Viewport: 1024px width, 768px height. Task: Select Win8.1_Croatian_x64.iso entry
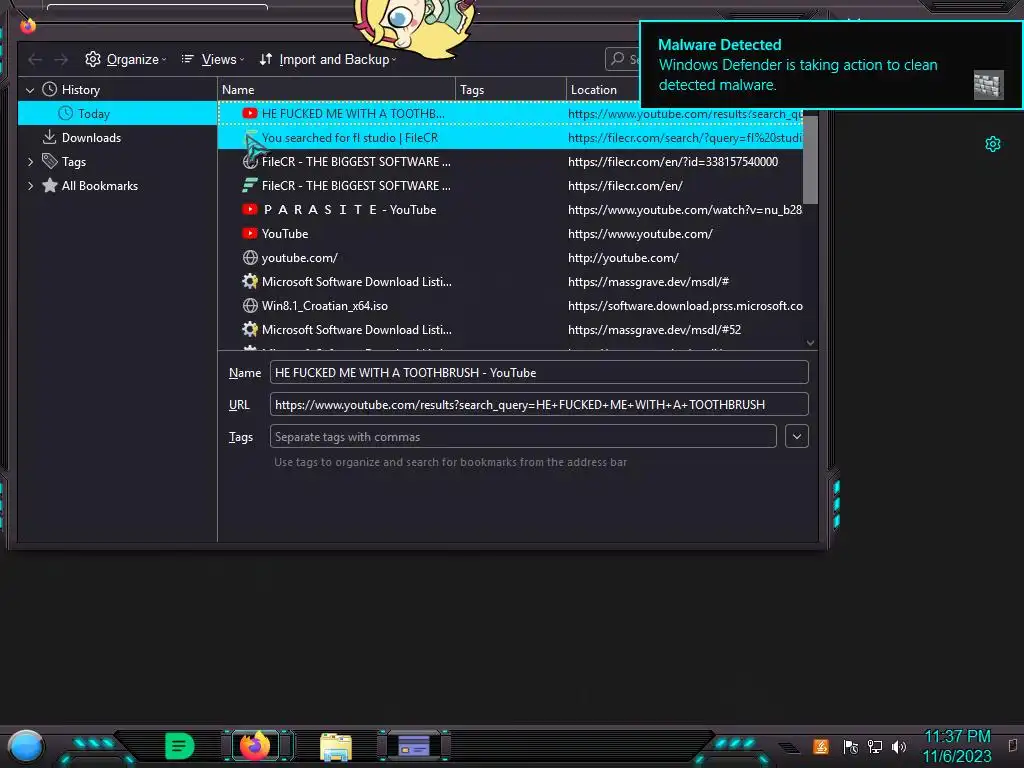tap(510, 306)
